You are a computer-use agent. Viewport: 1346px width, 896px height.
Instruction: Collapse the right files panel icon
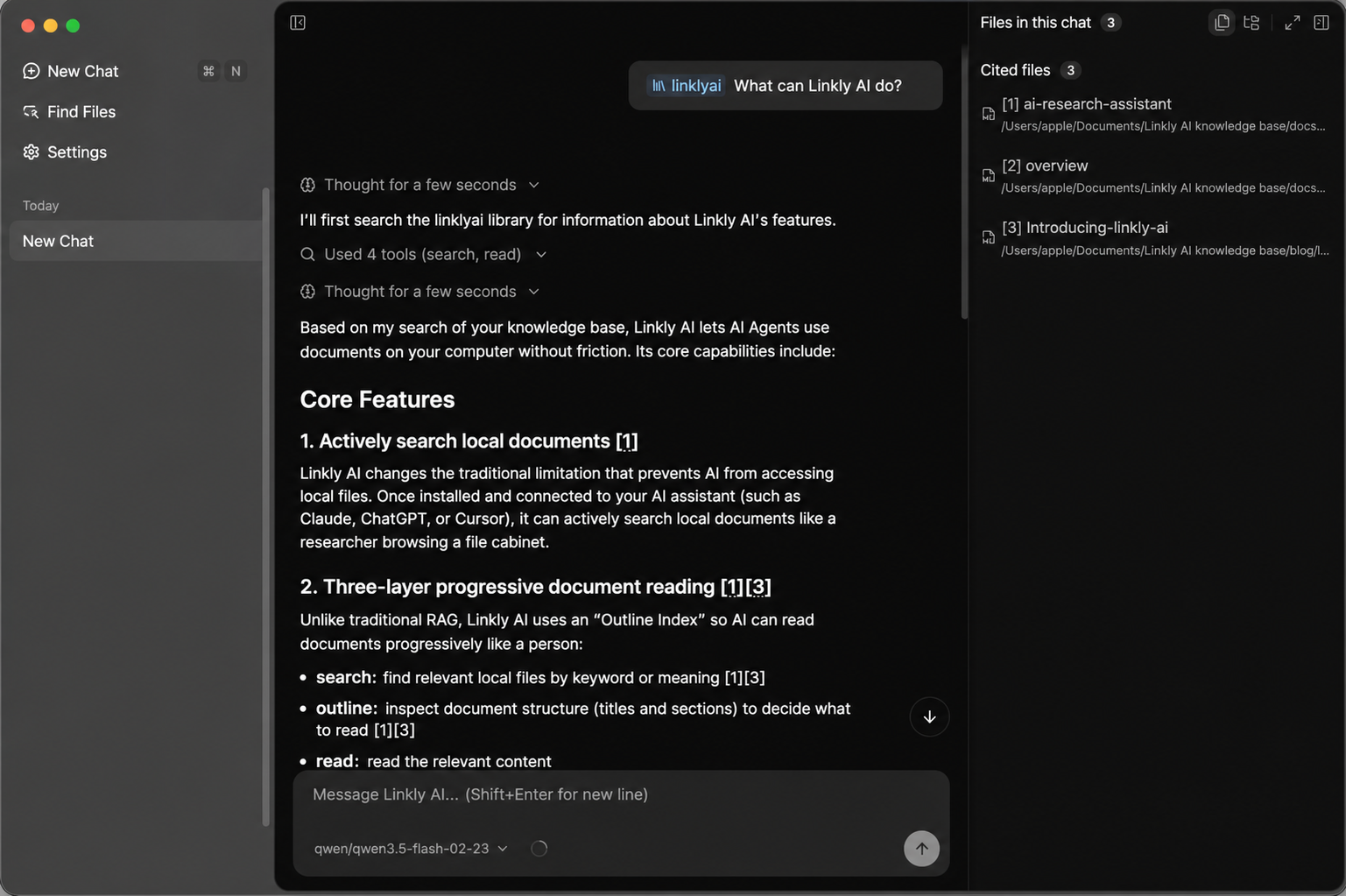click(1321, 23)
